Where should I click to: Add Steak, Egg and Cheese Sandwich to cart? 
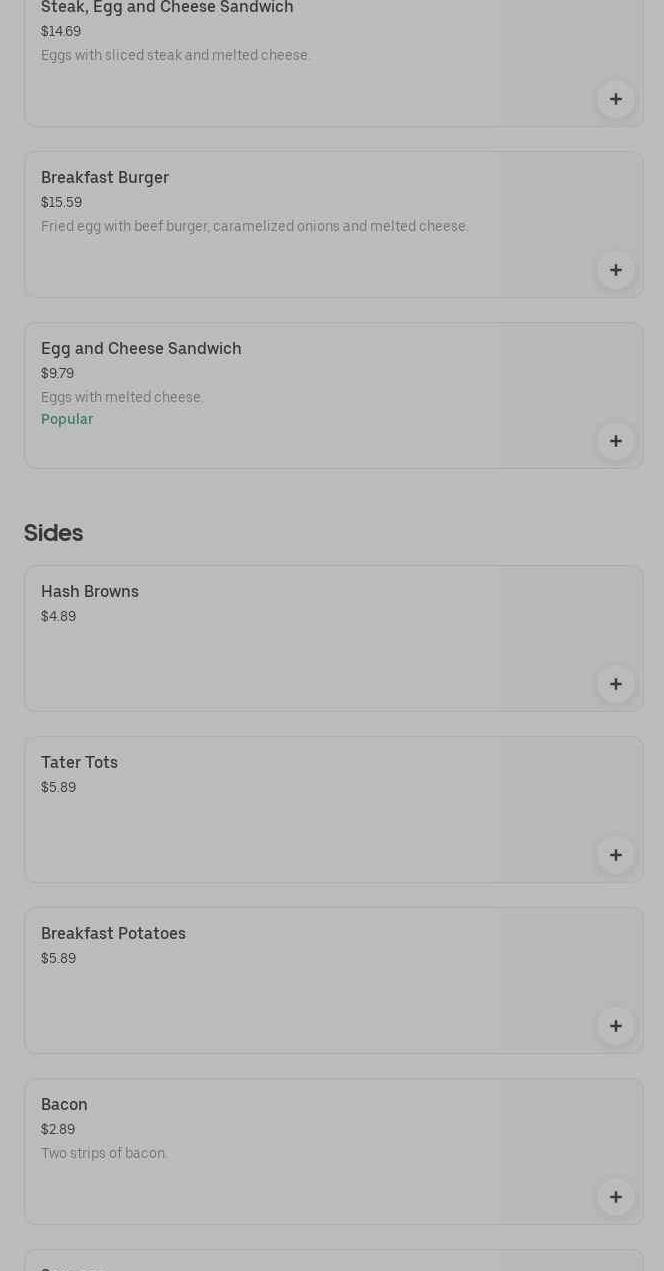pos(615,99)
